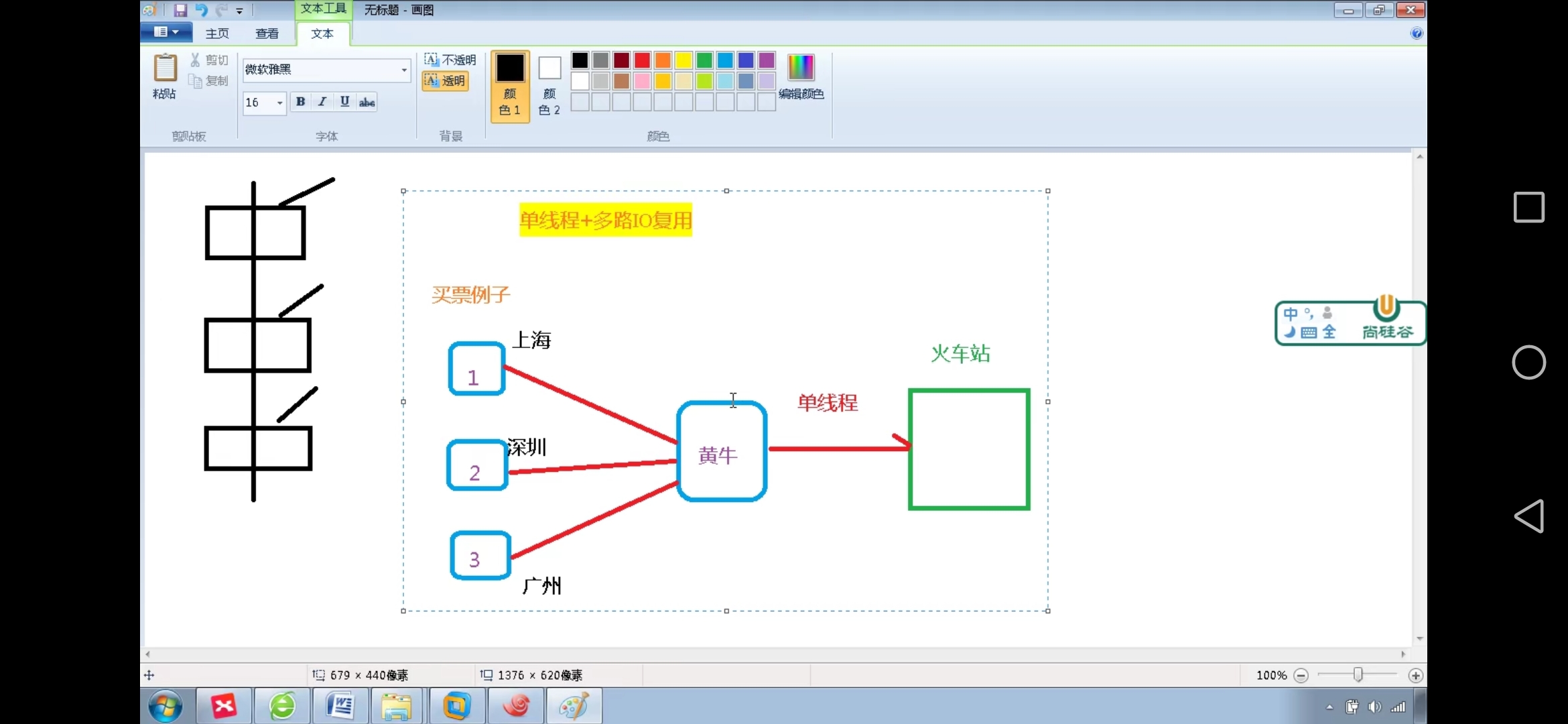Click the zoom in plus icon
The image size is (1568, 724).
point(1415,676)
